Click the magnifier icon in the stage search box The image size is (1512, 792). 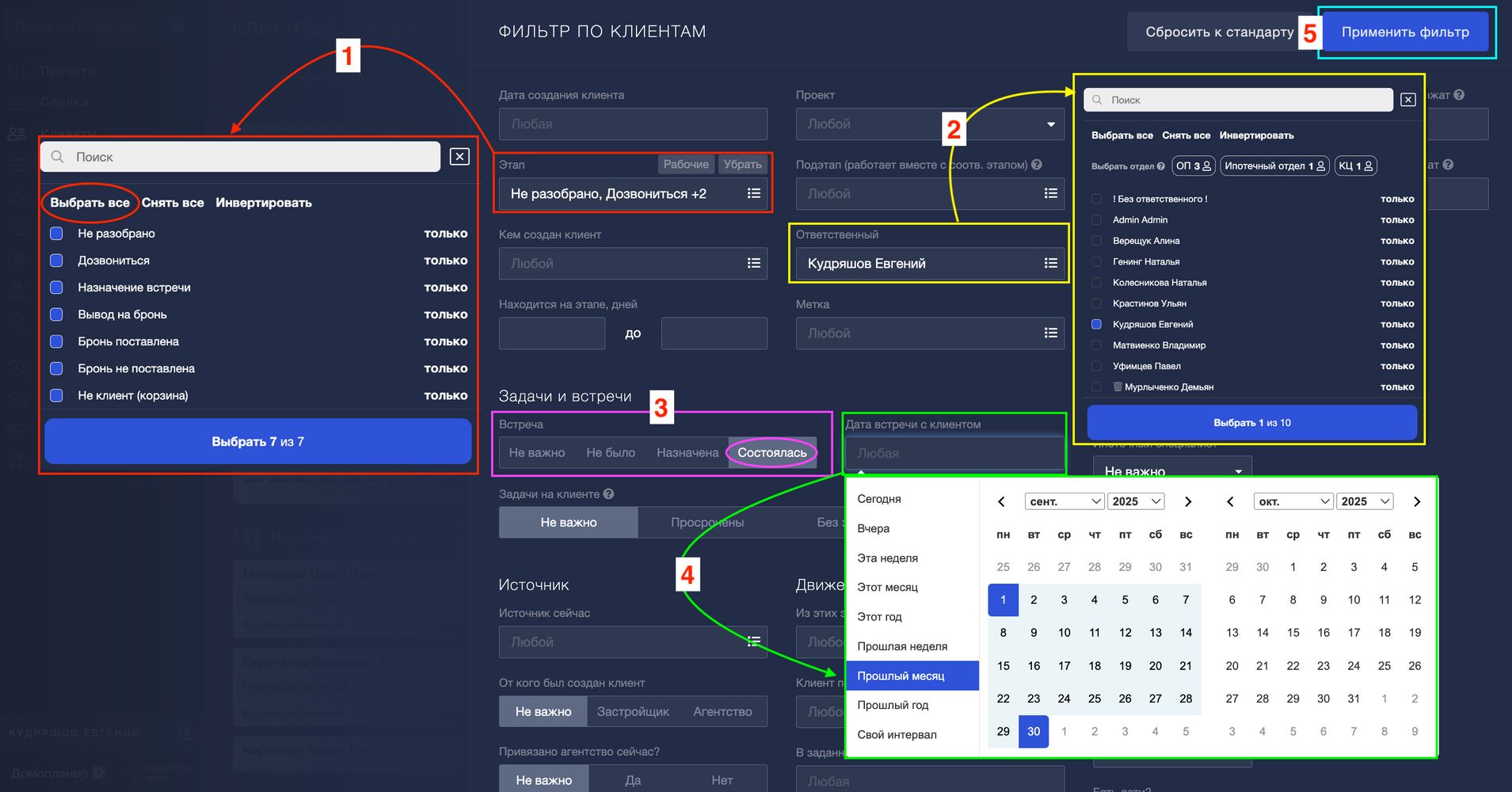click(57, 157)
